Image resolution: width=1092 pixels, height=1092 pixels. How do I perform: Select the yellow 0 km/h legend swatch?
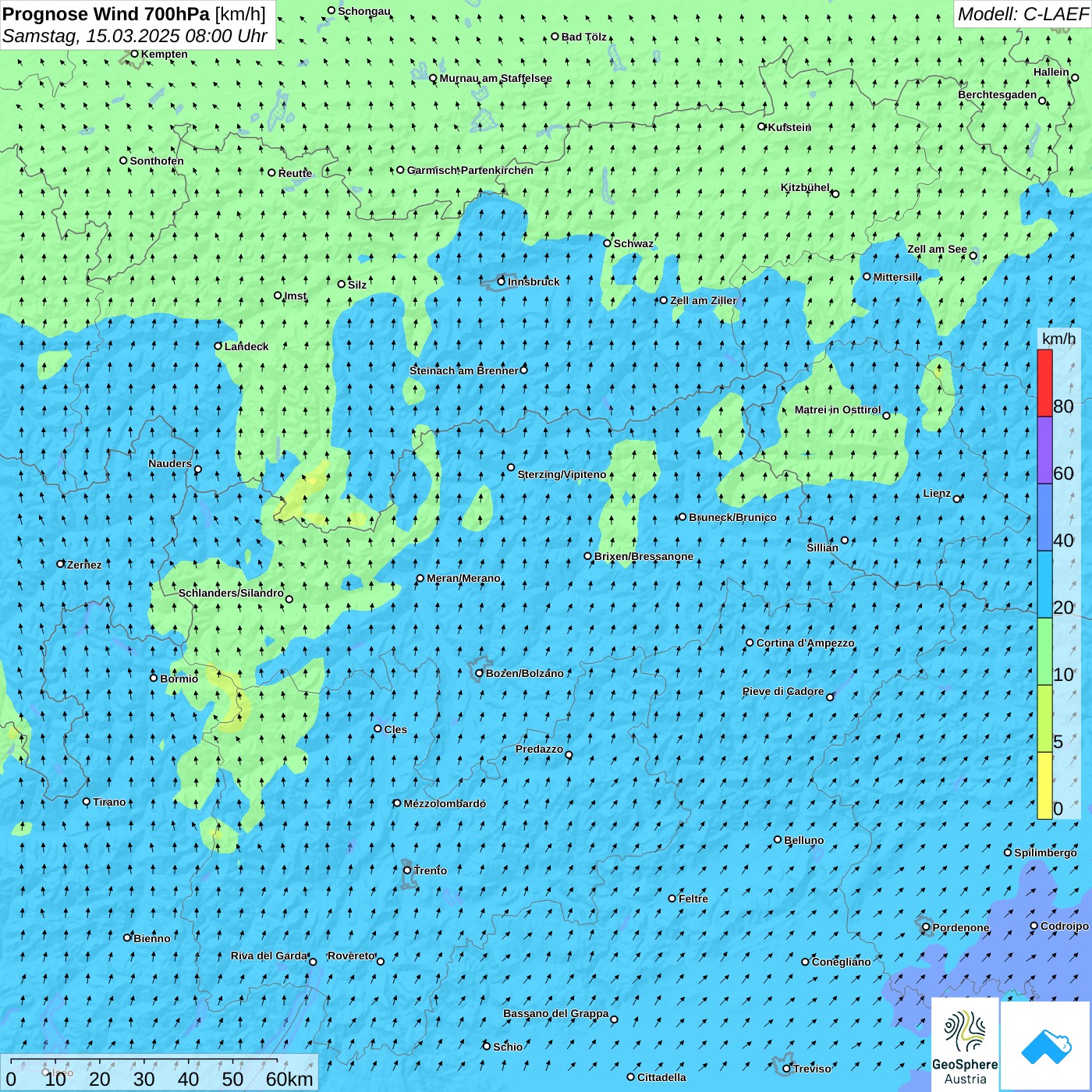[1044, 785]
